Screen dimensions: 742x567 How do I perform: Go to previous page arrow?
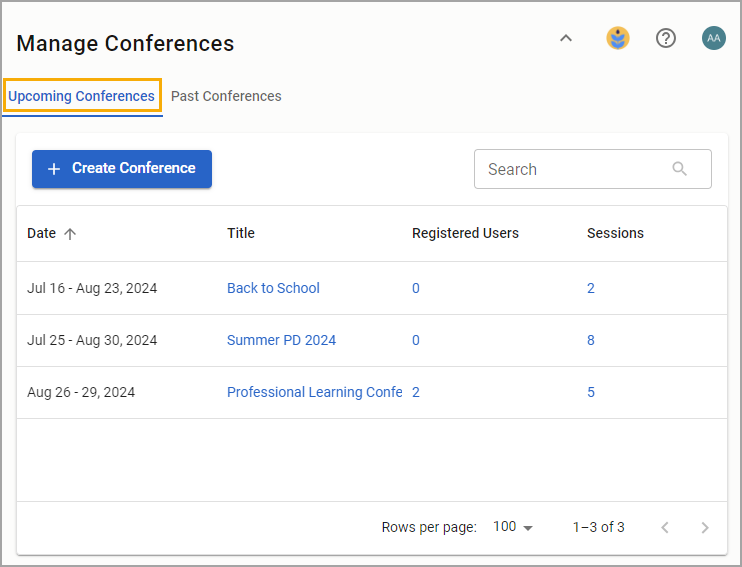click(x=665, y=527)
